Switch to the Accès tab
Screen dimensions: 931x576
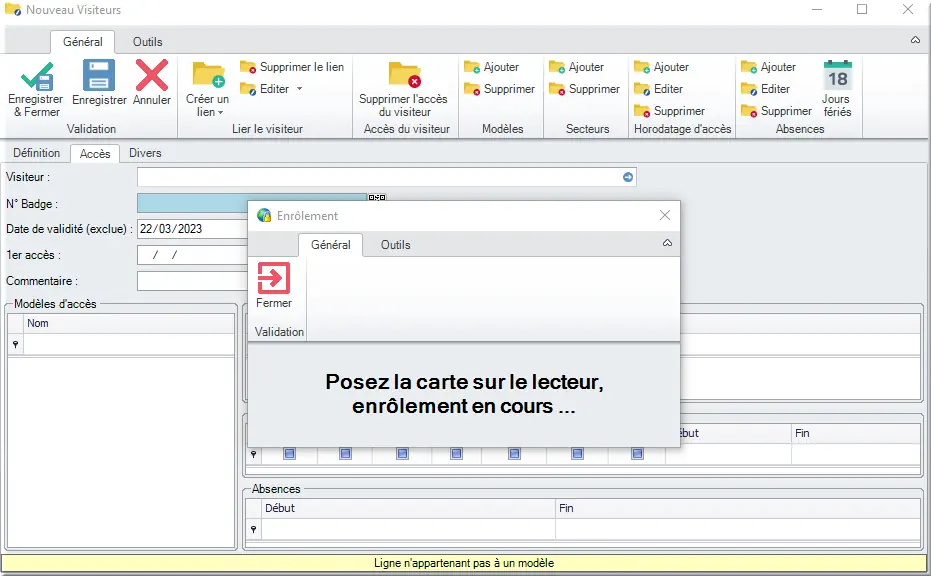tap(95, 153)
